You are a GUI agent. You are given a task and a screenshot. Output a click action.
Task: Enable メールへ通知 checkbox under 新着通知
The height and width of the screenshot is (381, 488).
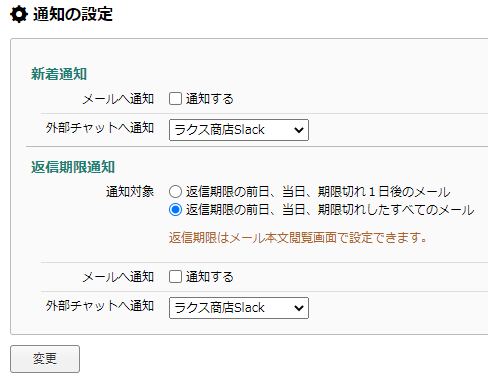[175, 99]
